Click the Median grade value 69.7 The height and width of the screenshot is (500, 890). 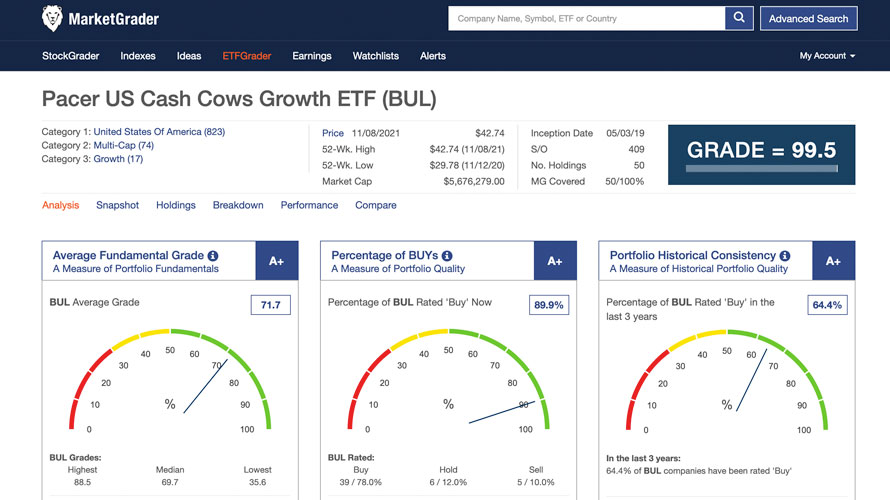pos(170,482)
